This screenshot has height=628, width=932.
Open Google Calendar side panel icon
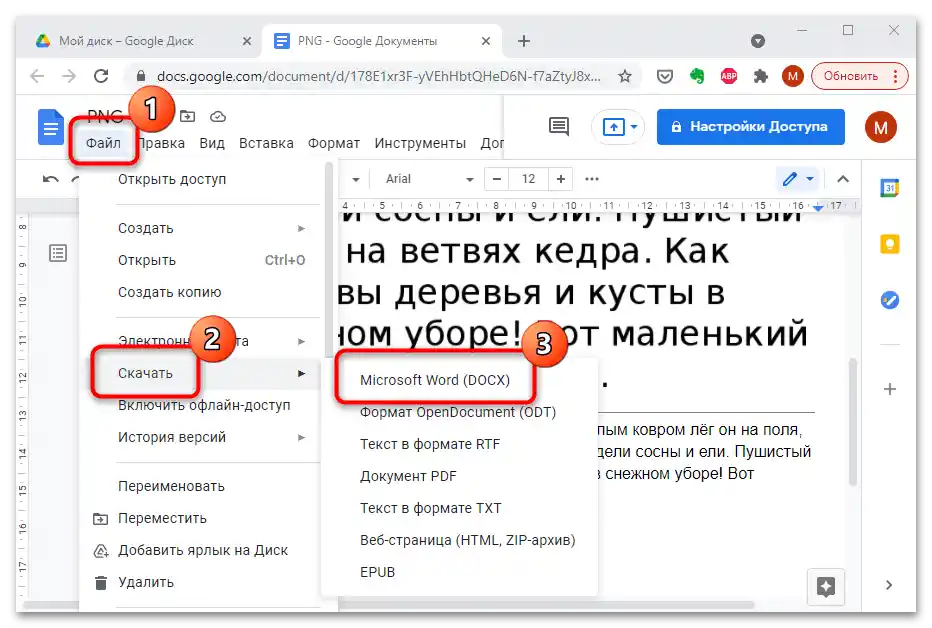(x=889, y=188)
